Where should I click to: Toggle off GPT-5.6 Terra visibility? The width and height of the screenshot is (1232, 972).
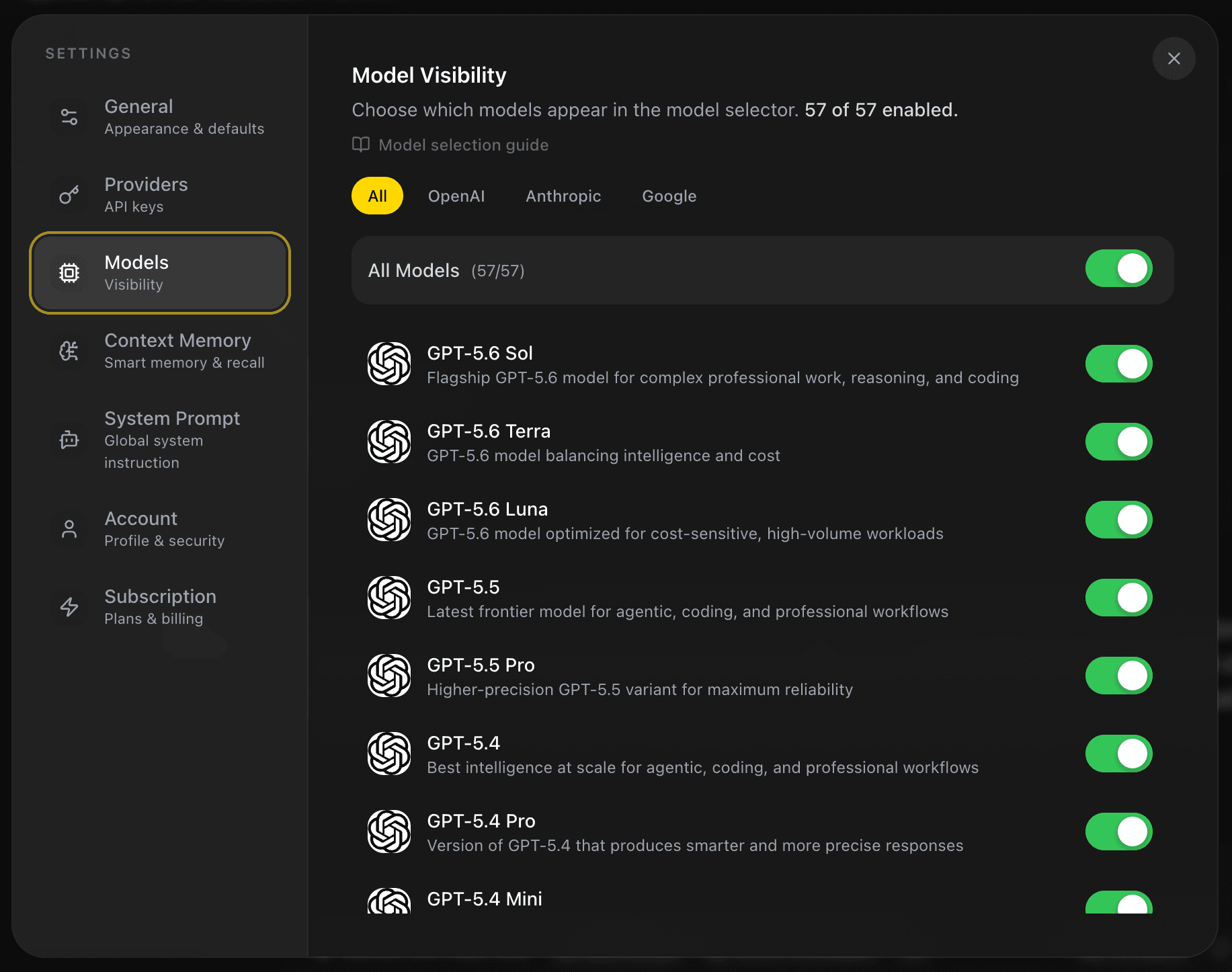1119,442
